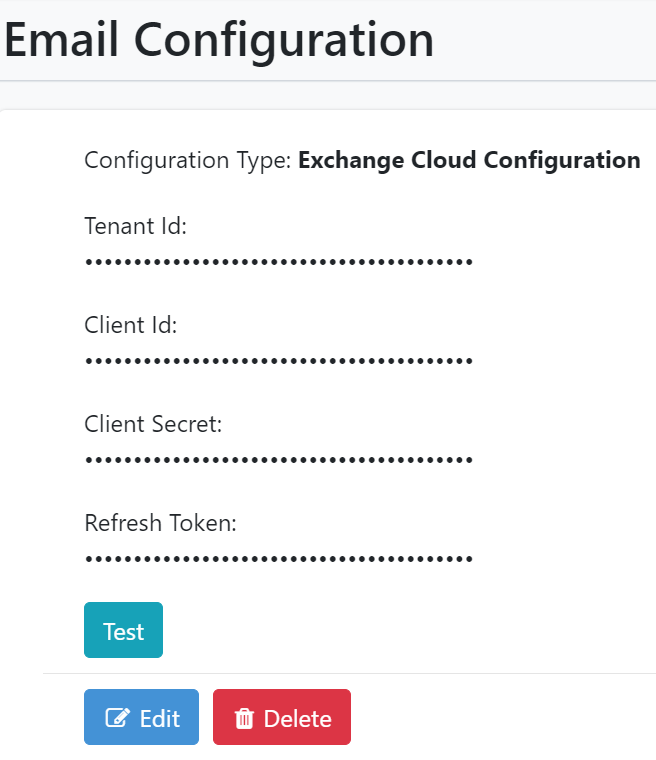656x760 pixels.
Task: Click the word 'Edit' on the blue button
Action: click(160, 718)
